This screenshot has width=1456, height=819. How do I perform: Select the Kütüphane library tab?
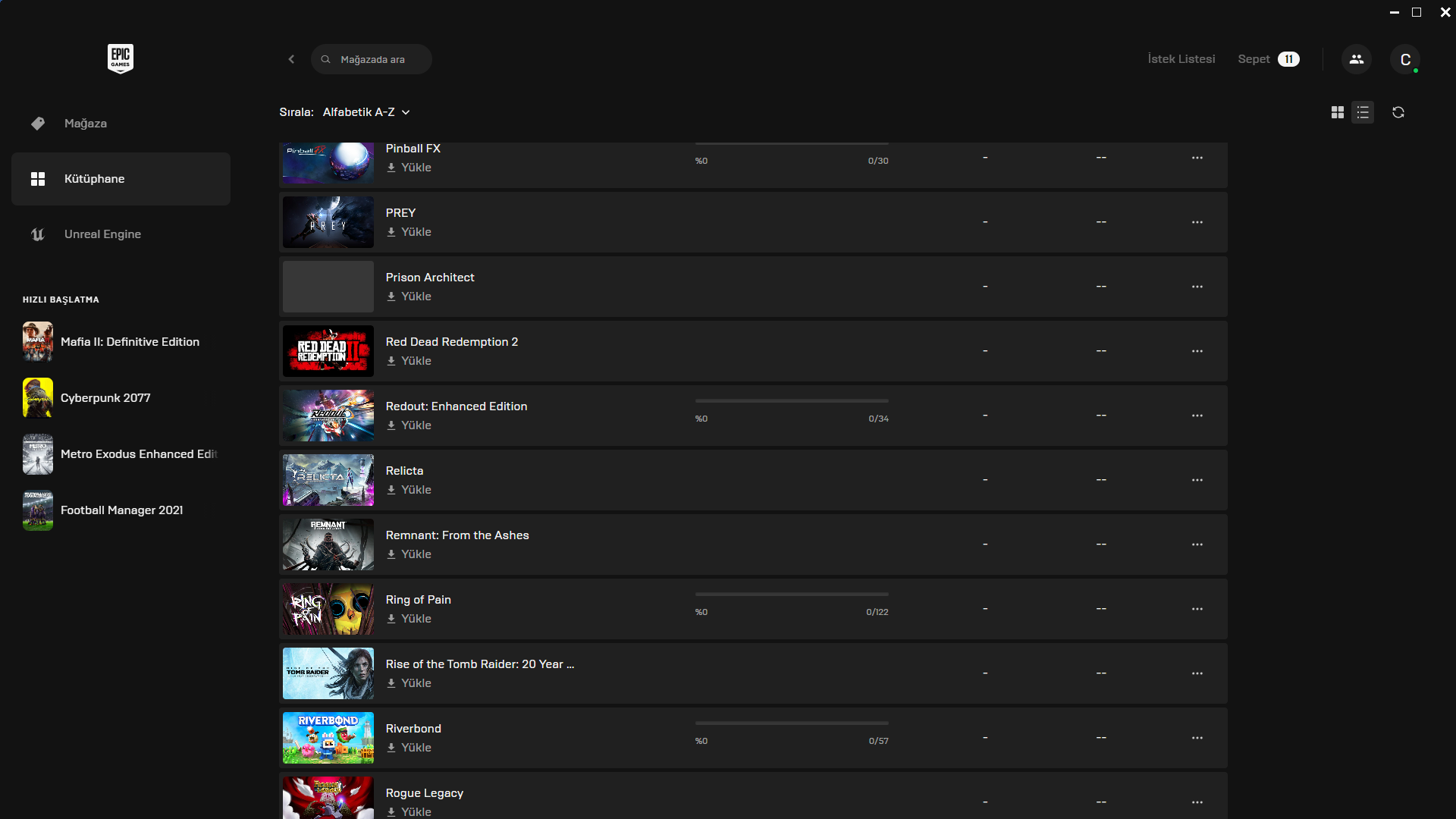tap(94, 179)
